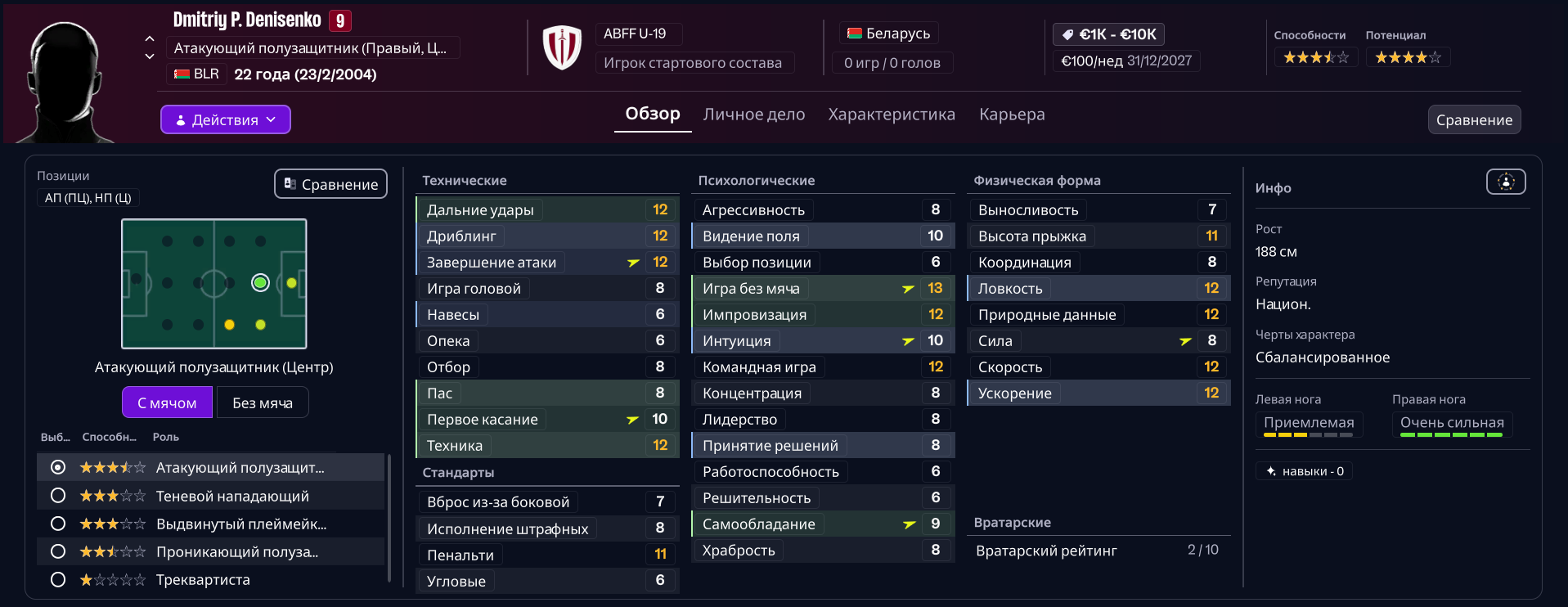Click the arrow icon next to Завершение атаки
This screenshot has width=1568, height=607.
(x=633, y=263)
